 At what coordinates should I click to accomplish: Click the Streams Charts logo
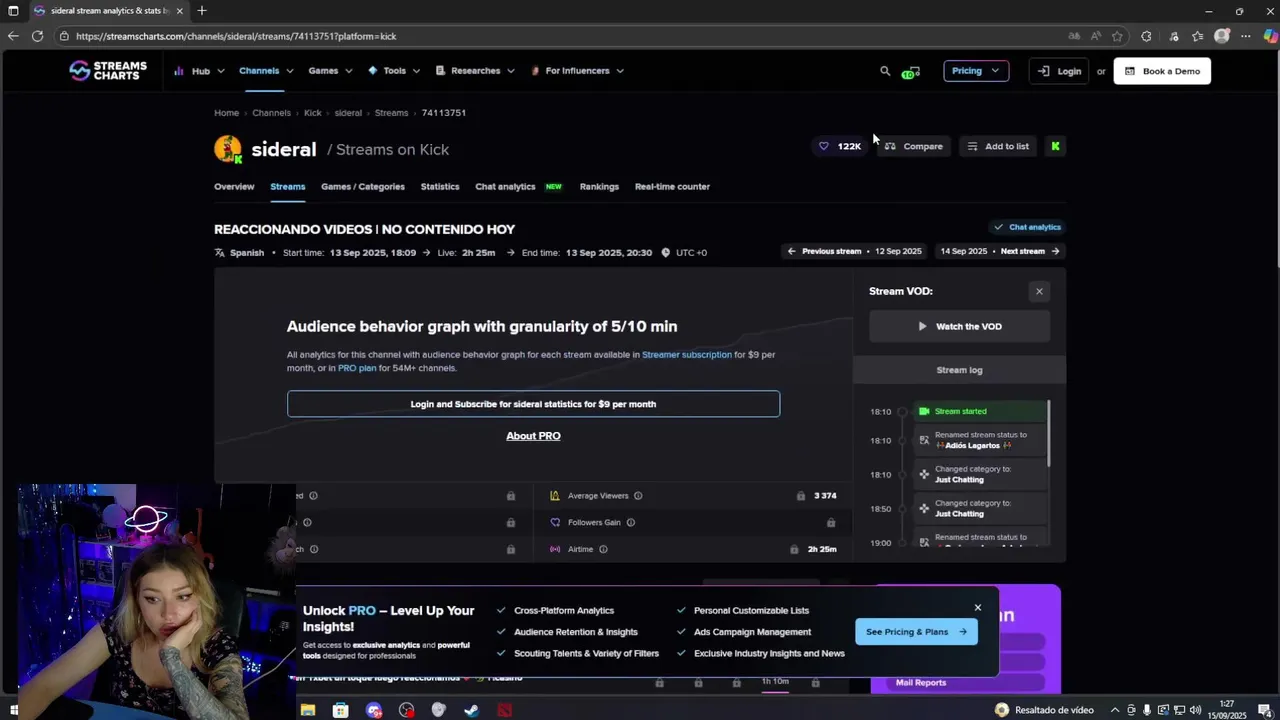(x=108, y=71)
